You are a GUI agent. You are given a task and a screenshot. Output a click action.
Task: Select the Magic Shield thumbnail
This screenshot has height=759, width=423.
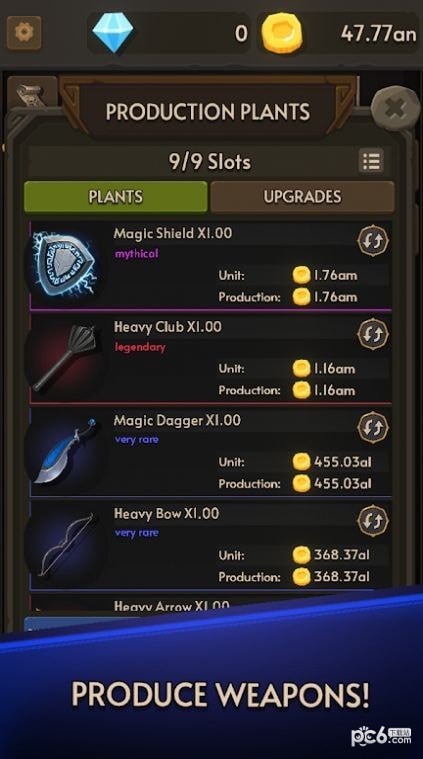click(x=64, y=264)
